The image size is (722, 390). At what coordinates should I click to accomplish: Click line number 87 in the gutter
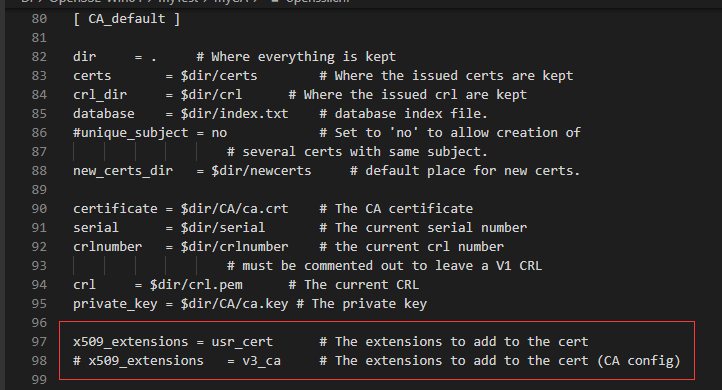click(39, 151)
